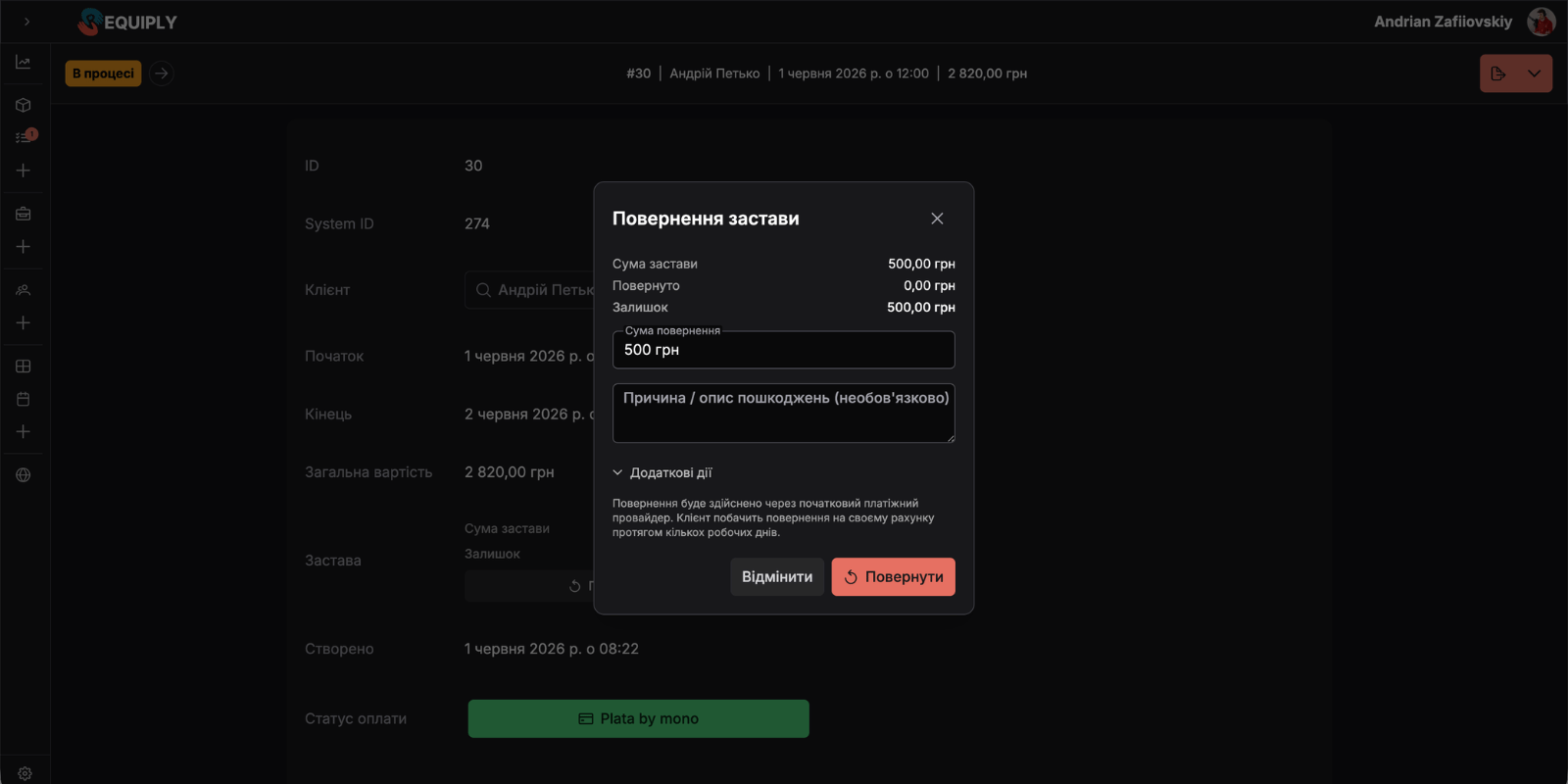The height and width of the screenshot is (784, 1568).
Task: Click the deposit refund icon button under Залишок
Action: (x=529, y=586)
